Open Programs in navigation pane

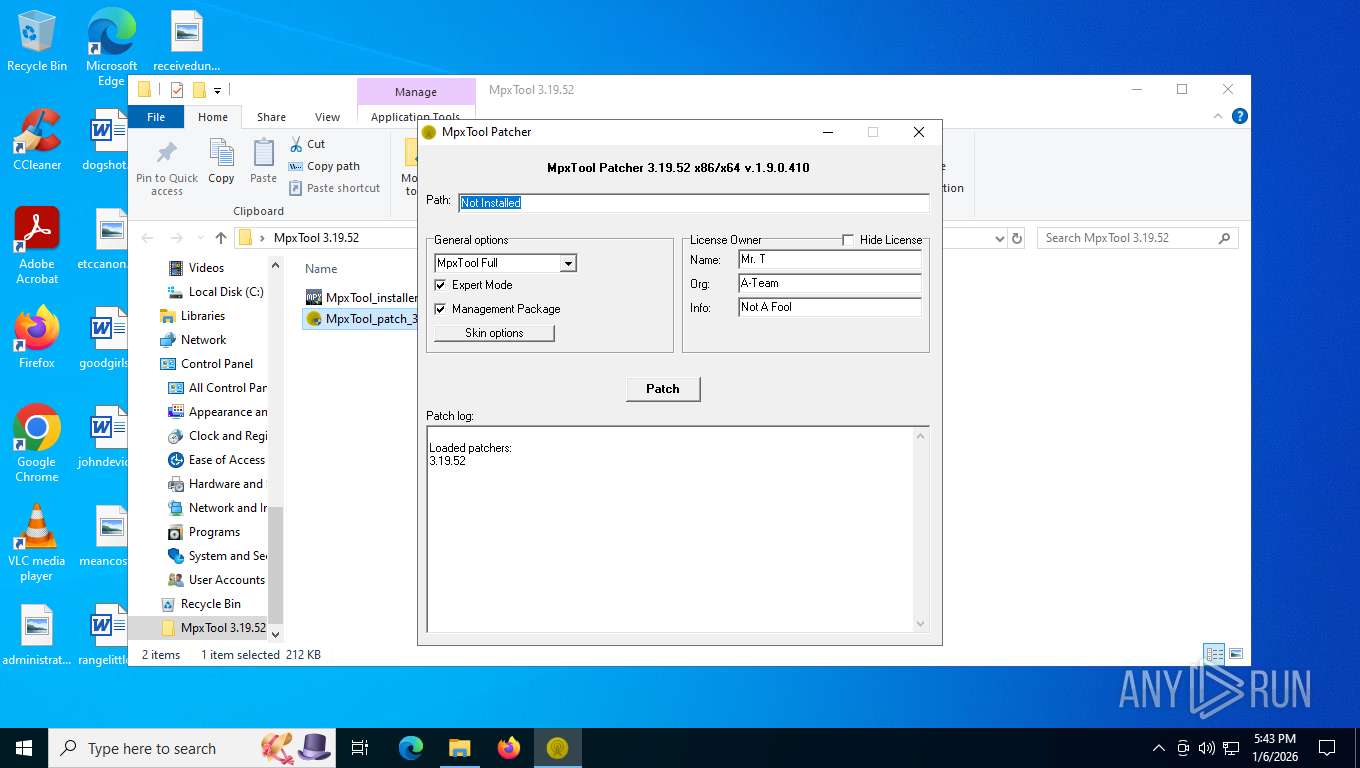pos(214,532)
